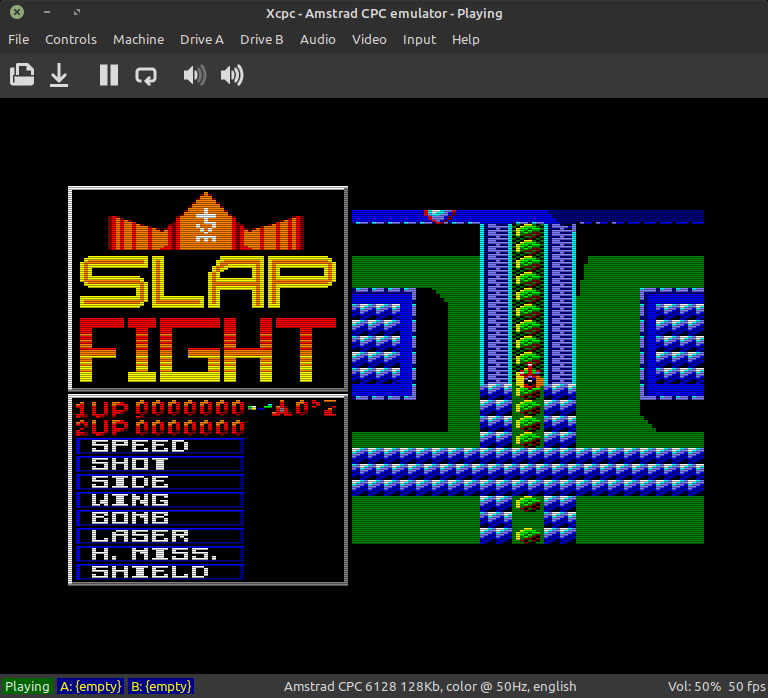Click the BOMB power-up row
The width and height of the screenshot is (768, 698).
tap(160, 518)
